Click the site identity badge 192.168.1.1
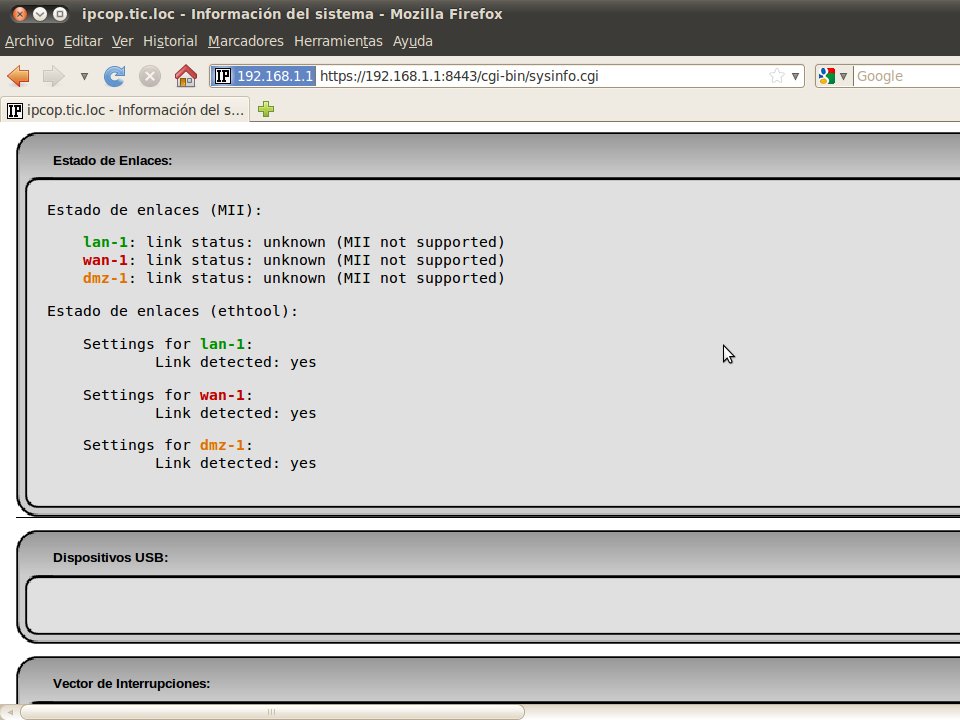 tap(264, 76)
